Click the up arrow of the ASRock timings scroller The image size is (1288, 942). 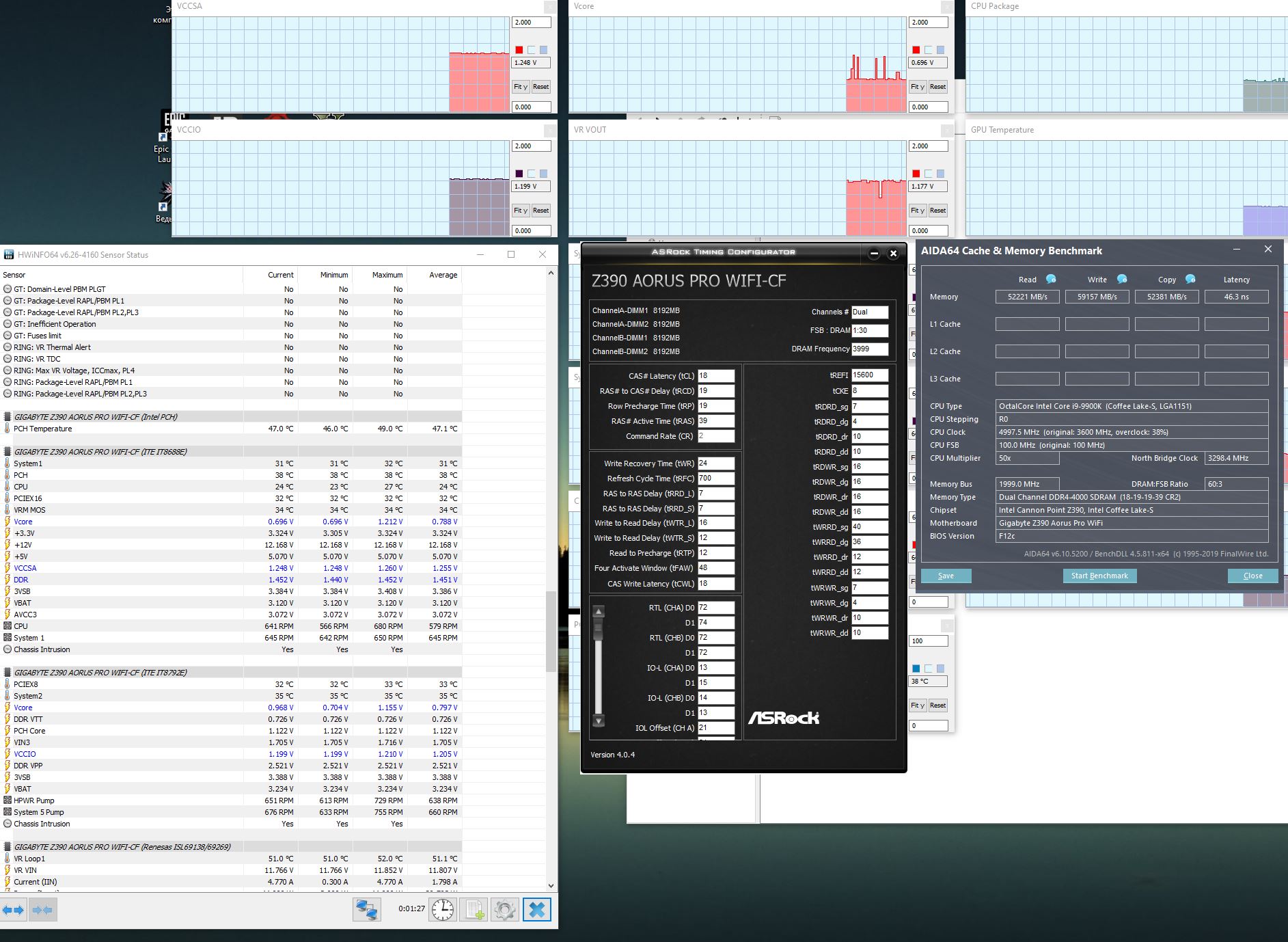click(599, 612)
